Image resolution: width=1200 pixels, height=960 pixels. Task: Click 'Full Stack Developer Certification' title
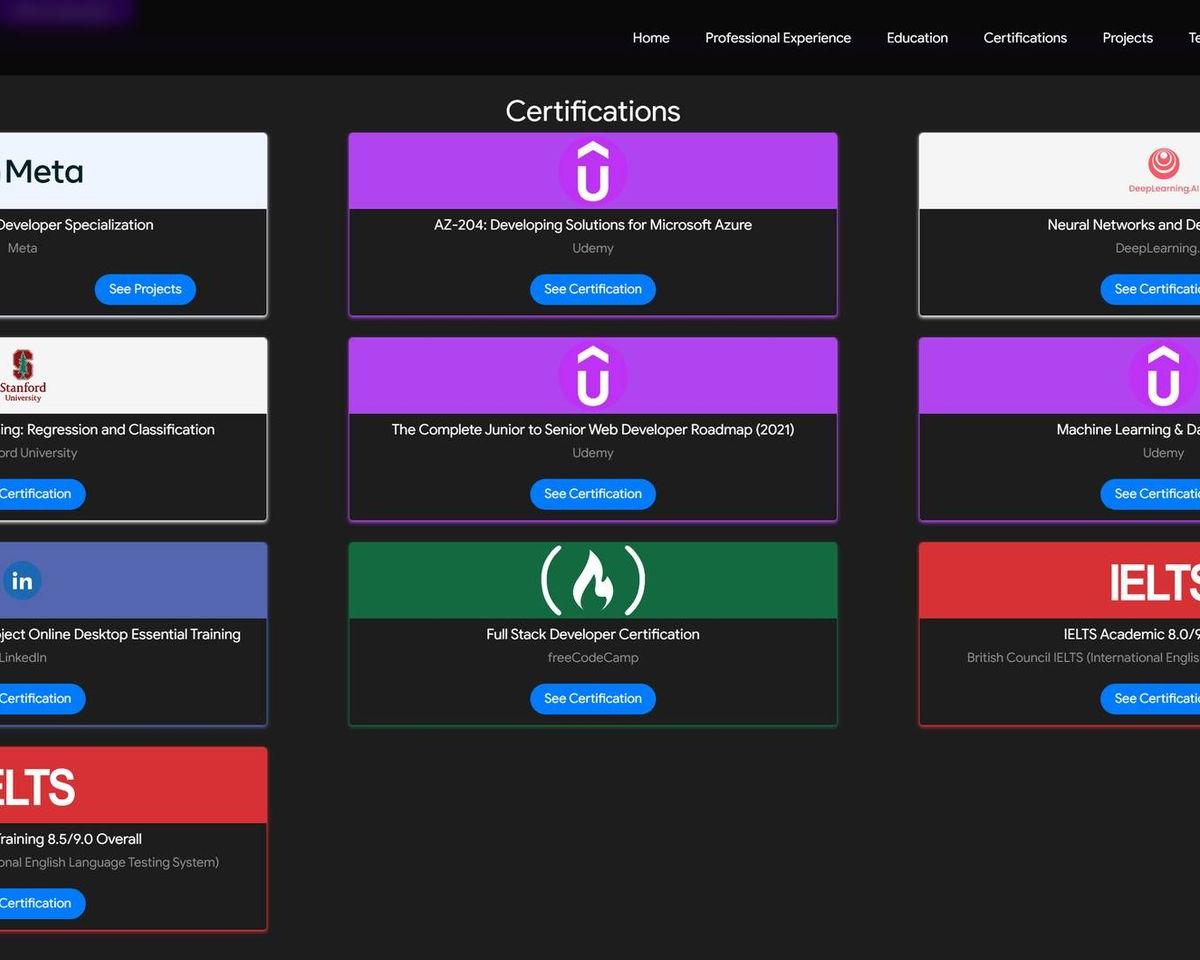[593, 634]
